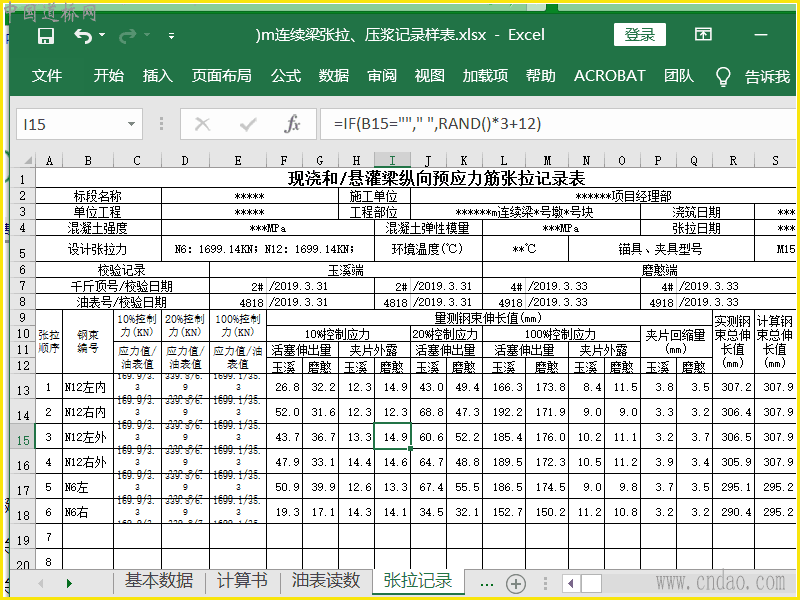Switch to the ACROBAT ribbon tab
The image size is (800, 600).
coord(610,76)
